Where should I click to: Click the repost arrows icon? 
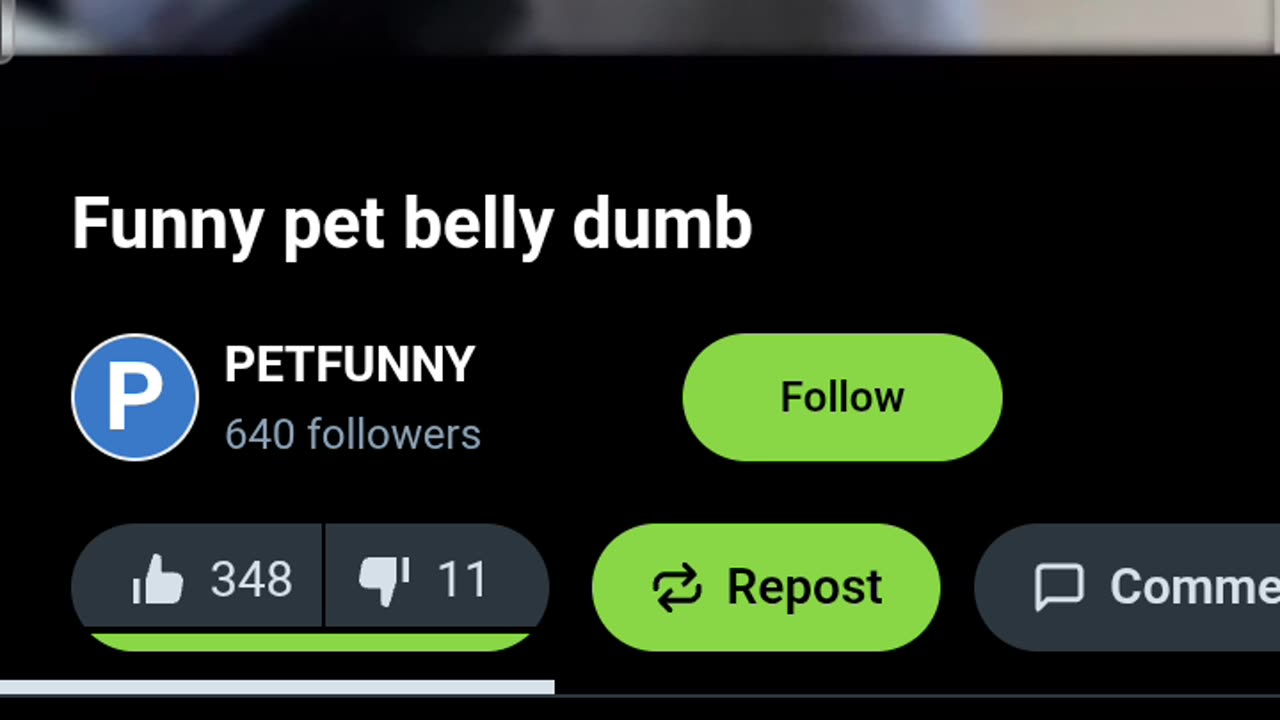pos(677,587)
